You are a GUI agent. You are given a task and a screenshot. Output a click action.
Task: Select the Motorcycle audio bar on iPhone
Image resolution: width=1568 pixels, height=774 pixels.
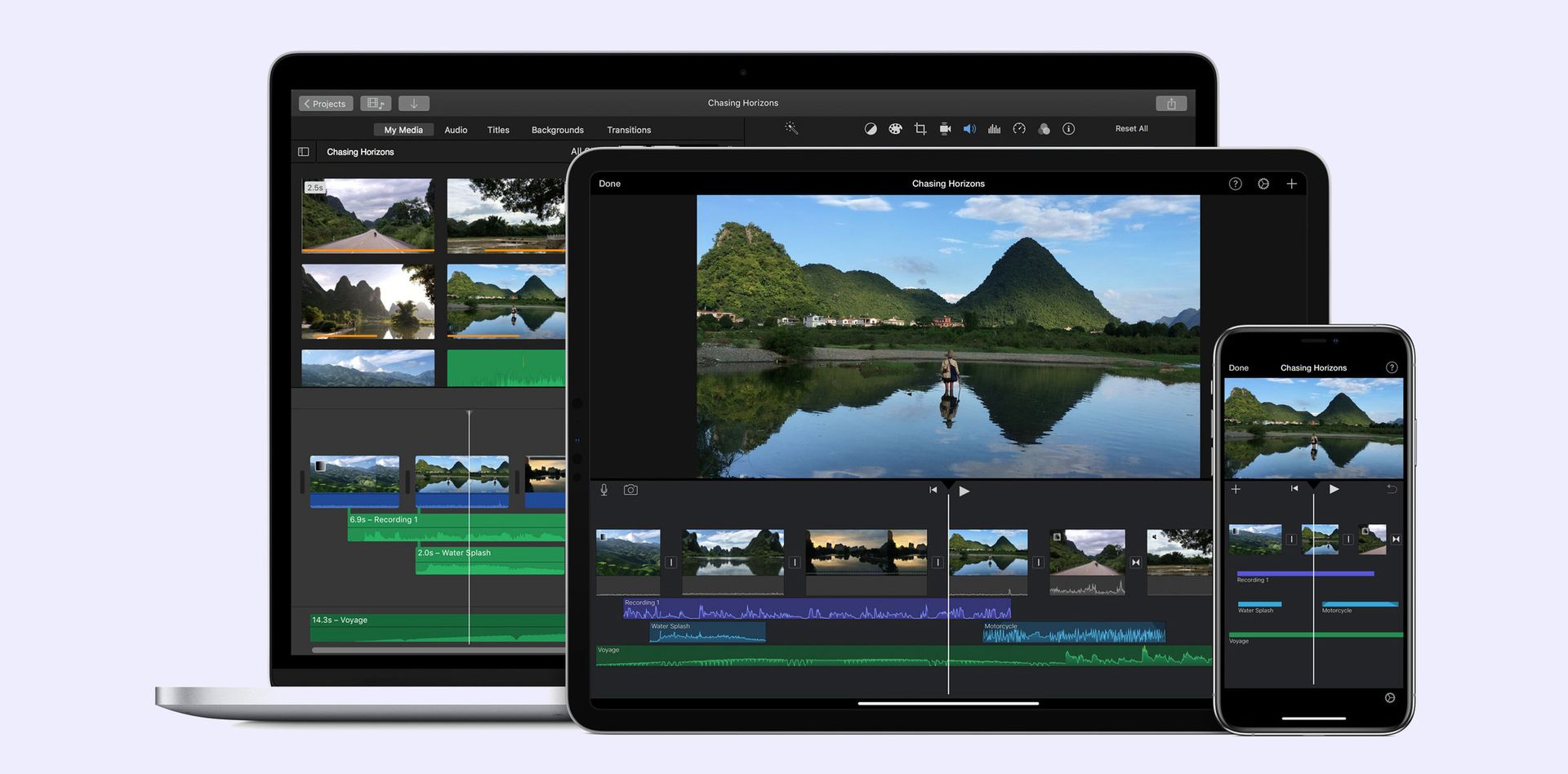pyautogui.click(x=1360, y=604)
